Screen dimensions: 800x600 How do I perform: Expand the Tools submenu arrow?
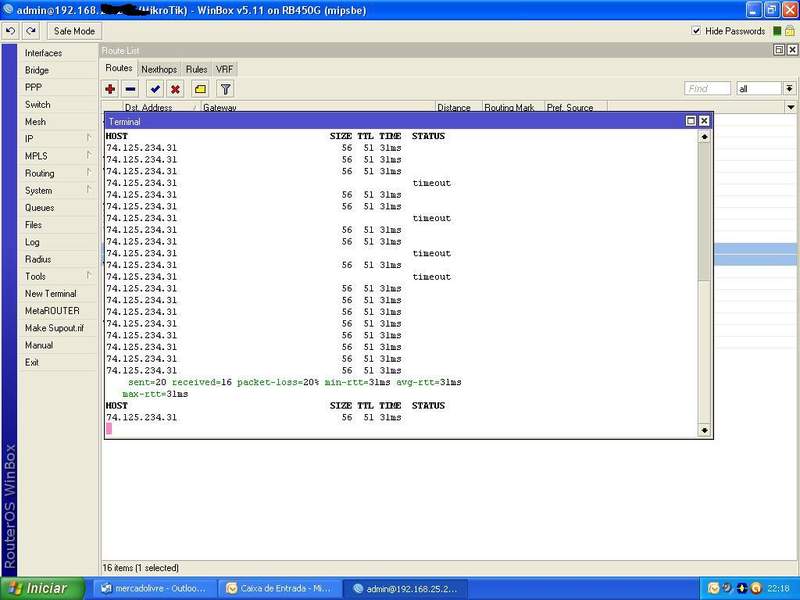point(89,276)
